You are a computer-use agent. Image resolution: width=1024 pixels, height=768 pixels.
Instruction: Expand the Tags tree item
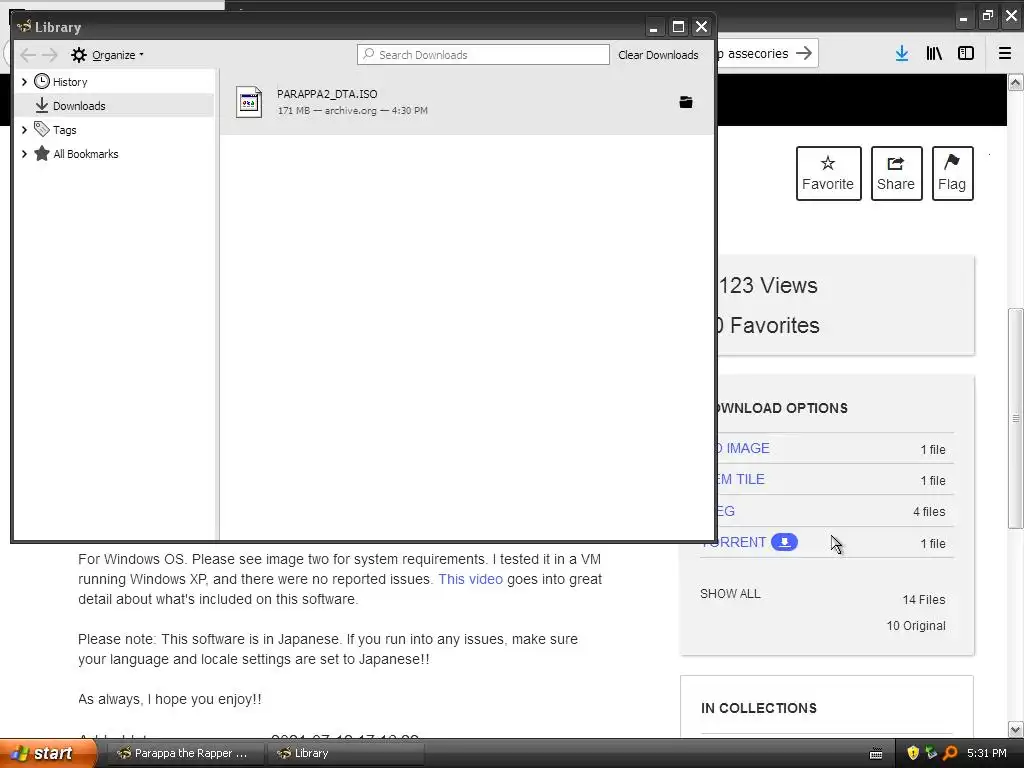pos(24,130)
